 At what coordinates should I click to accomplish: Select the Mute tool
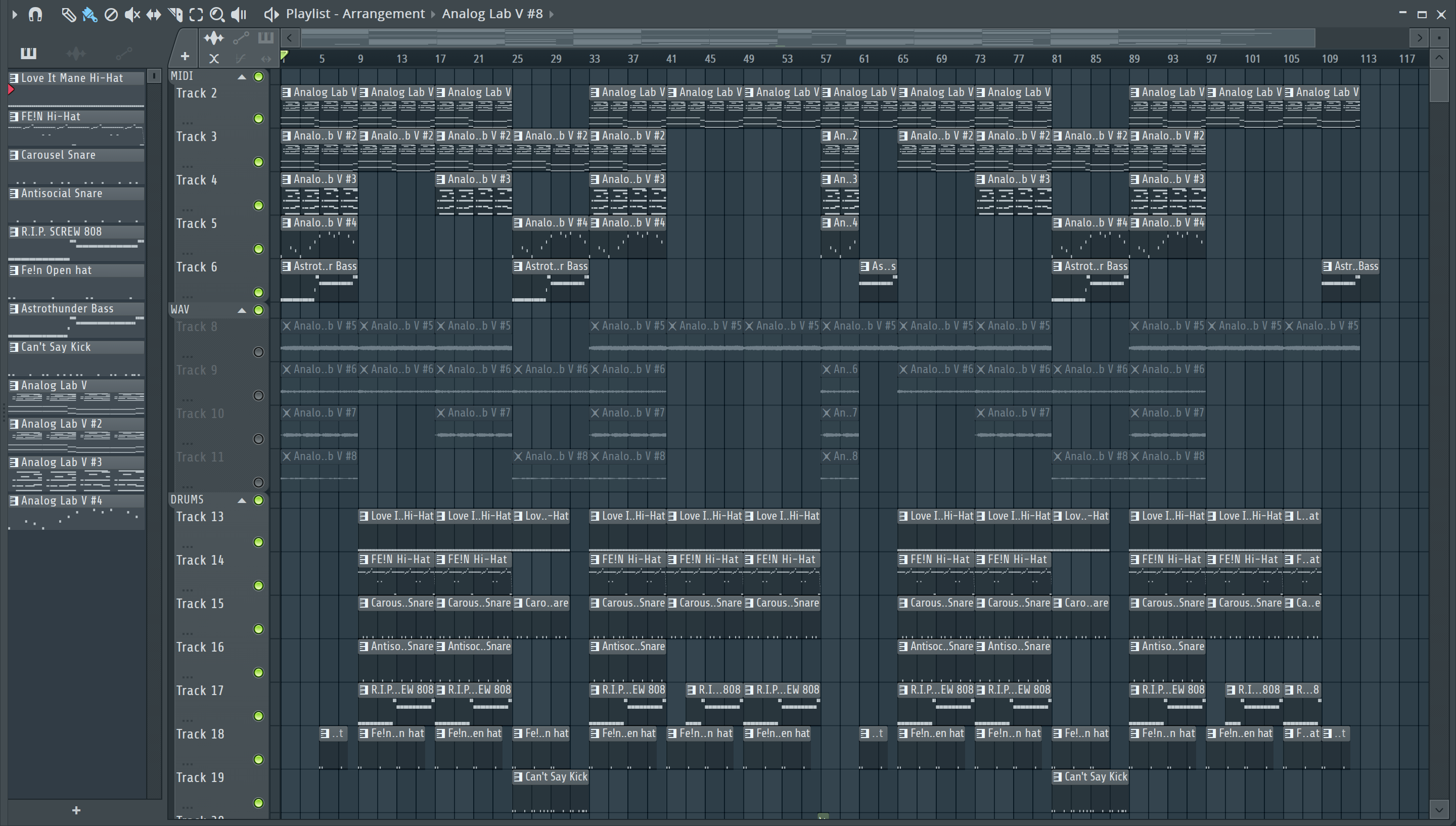132,14
